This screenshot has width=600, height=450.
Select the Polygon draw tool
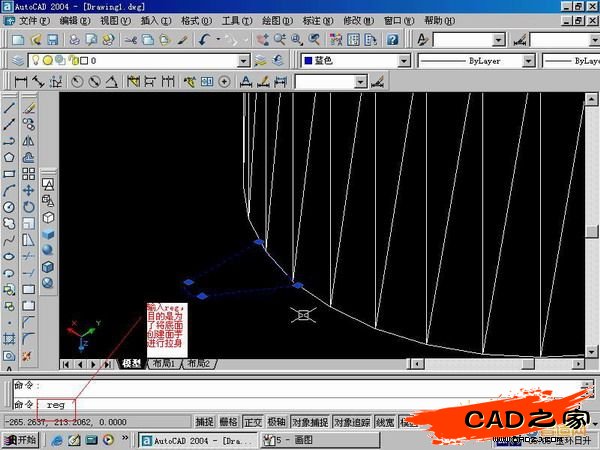[x=9, y=156]
